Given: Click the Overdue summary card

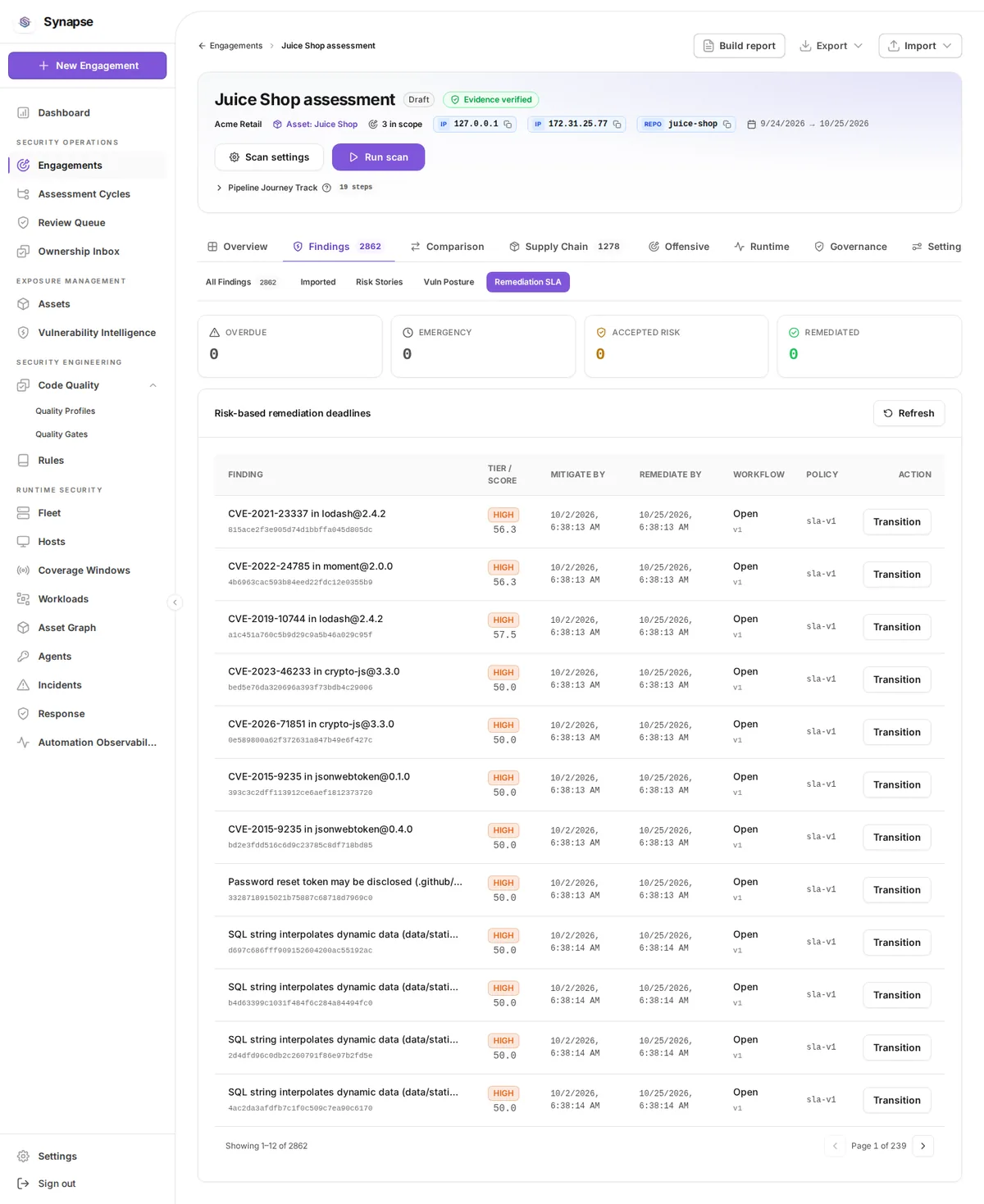Looking at the screenshot, I should coord(290,347).
